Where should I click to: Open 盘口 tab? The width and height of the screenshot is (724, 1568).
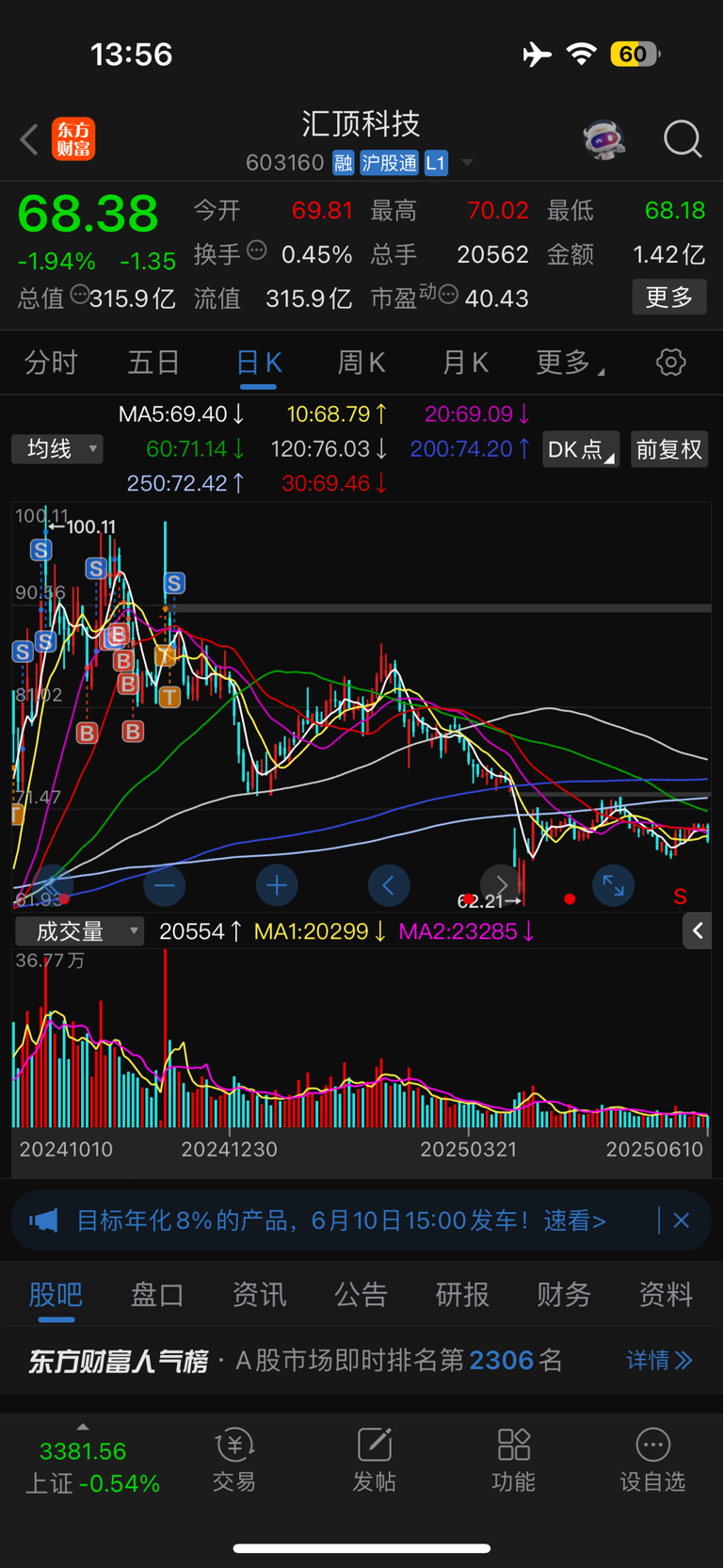click(x=157, y=1295)
